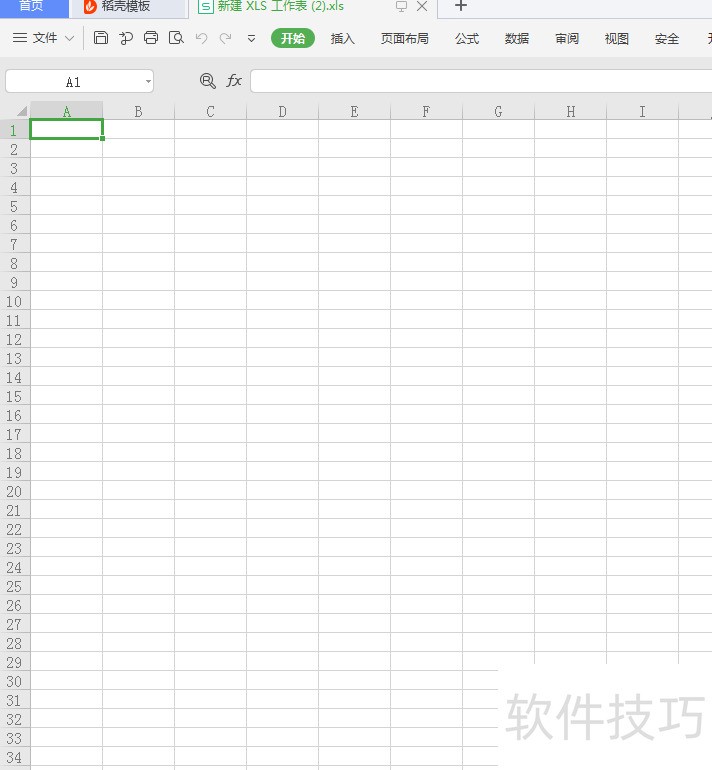Select column I header

(x=642, y=111)
